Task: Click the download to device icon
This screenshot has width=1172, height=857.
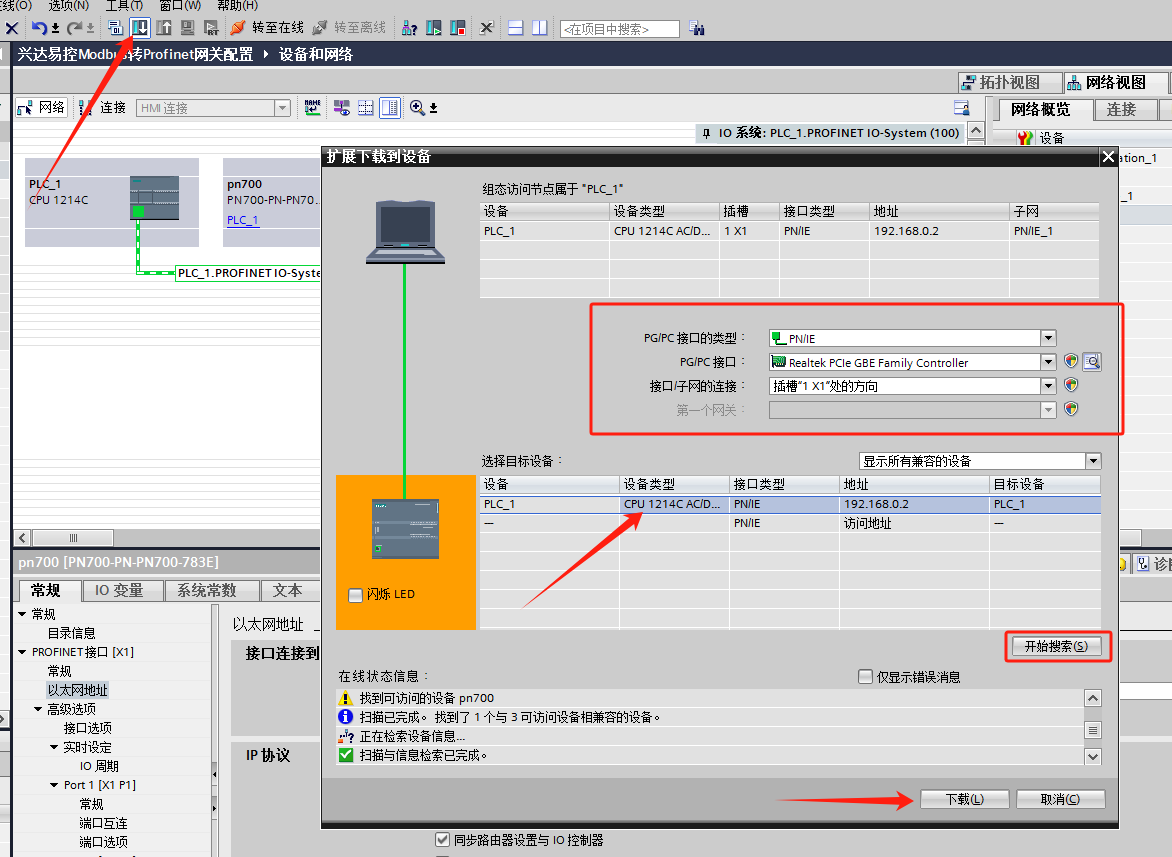Action: point(140,28)
